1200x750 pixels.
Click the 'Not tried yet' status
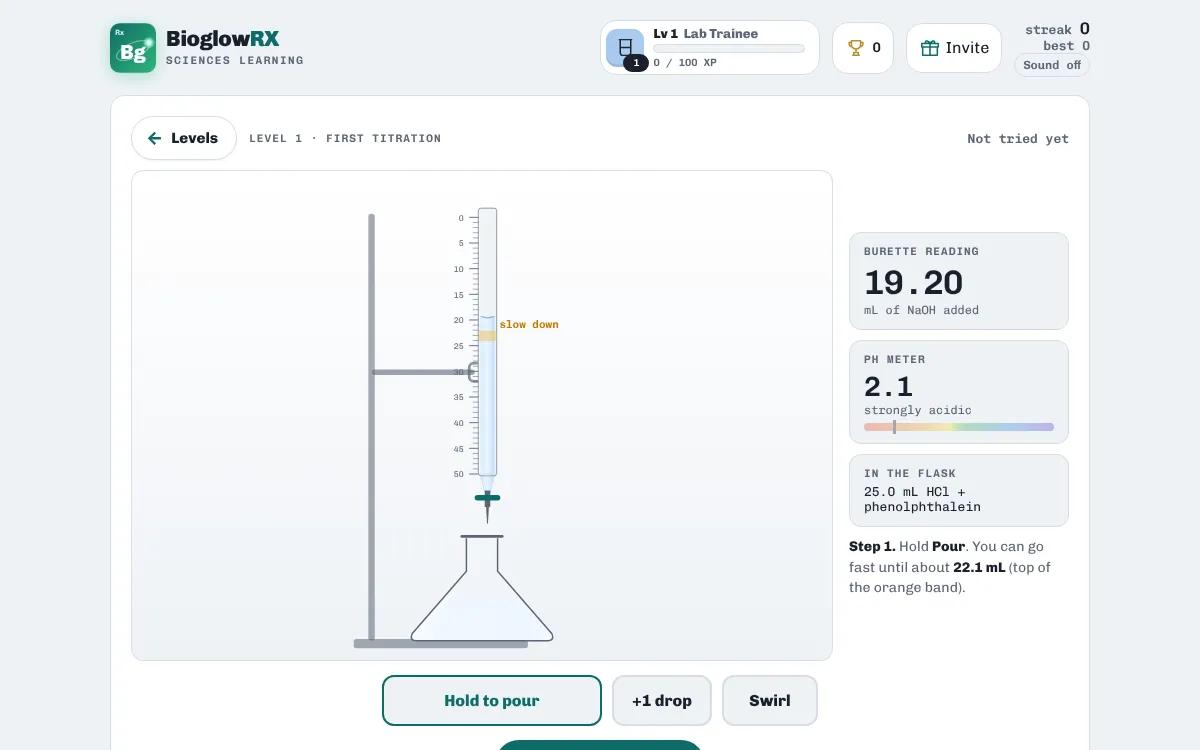[x=1018, y=139]
